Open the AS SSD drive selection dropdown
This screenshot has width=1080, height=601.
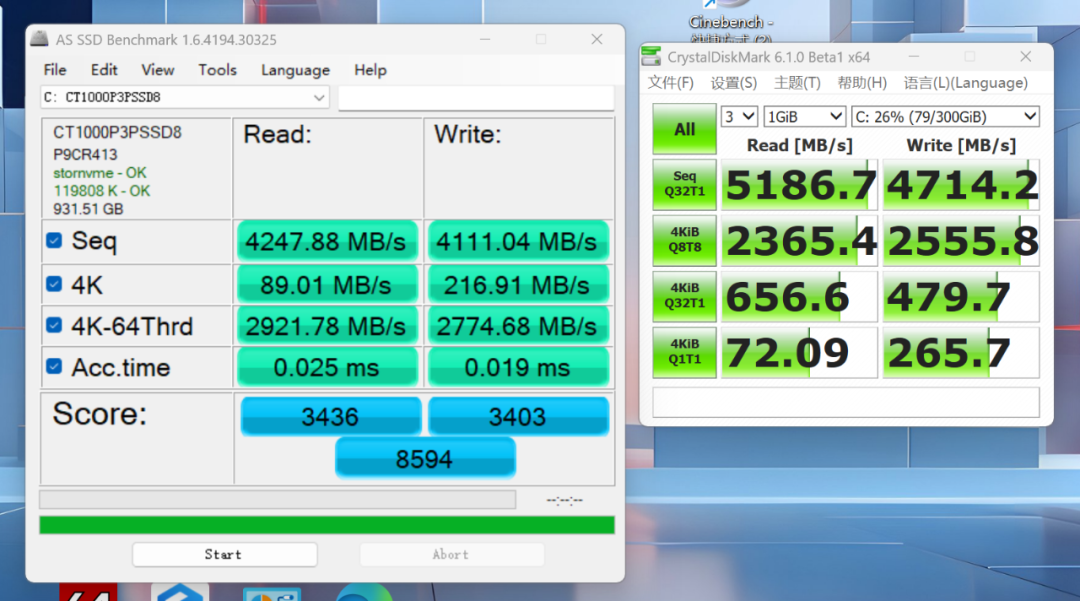[x=185, y=97]
